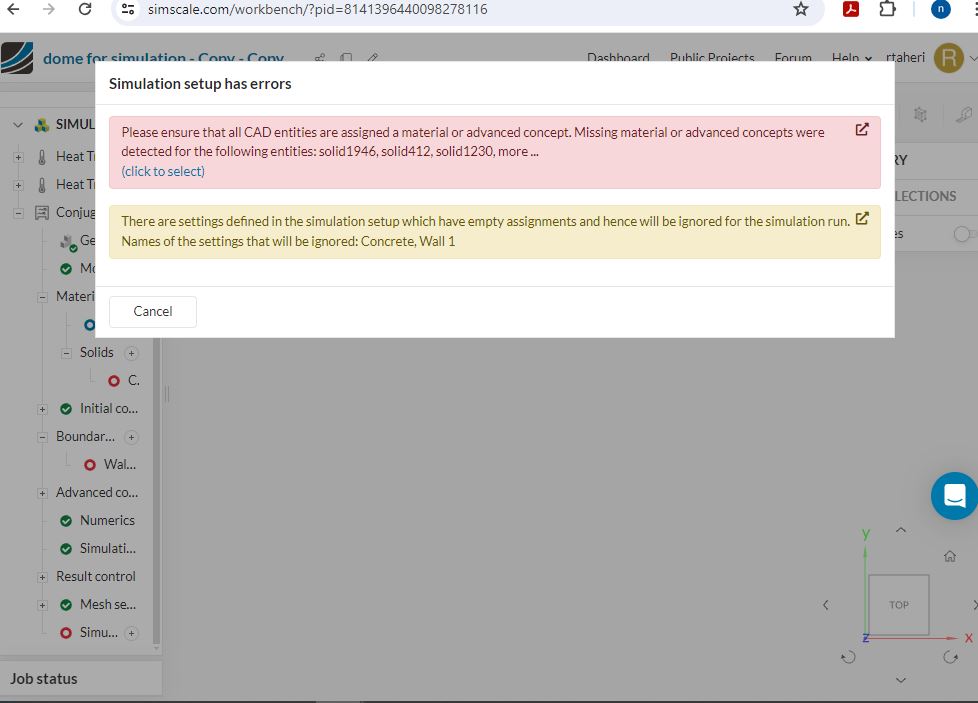The width and height of the screenshot is (978, 703).
Task: Open the browser extensions puzzle icon
Action: (x=886, y=9)
